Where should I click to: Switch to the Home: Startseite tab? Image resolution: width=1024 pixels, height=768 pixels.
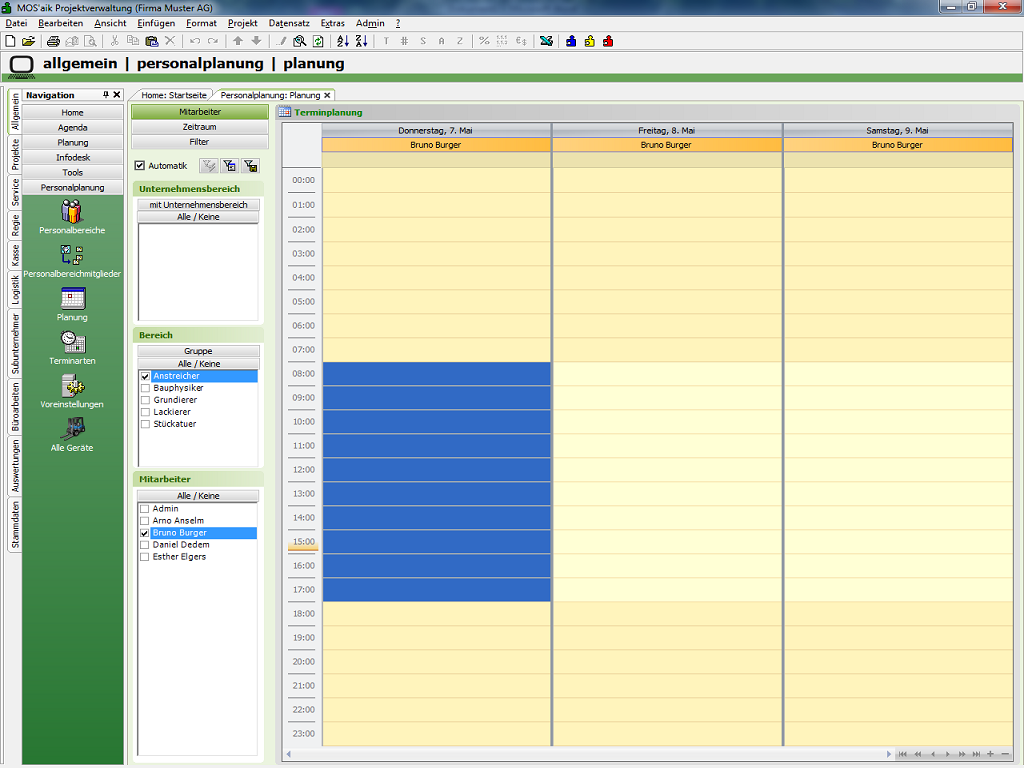pos(174,95)
